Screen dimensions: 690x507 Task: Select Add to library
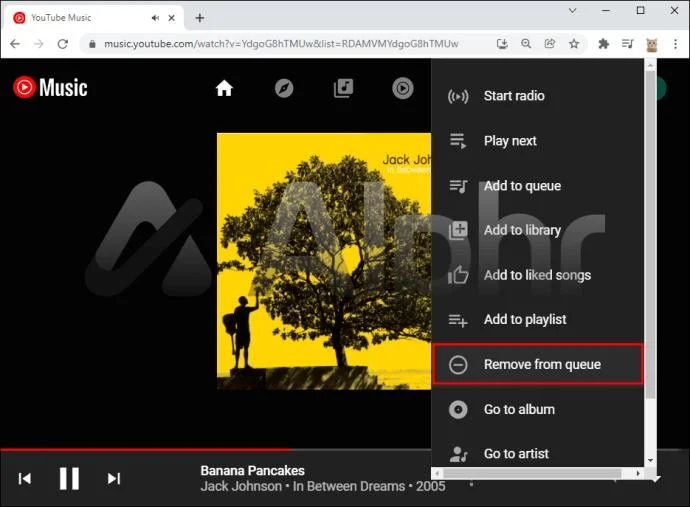(x=537, y=230)
